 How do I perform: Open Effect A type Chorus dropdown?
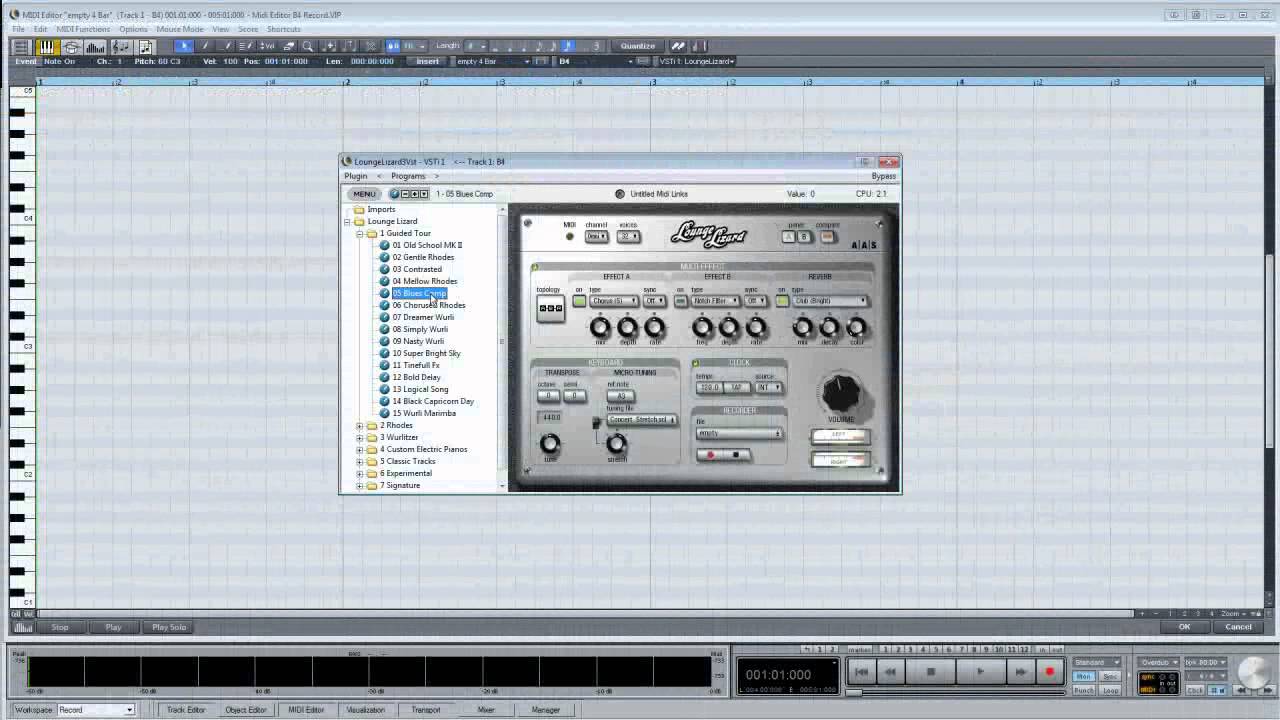[614, 301]
